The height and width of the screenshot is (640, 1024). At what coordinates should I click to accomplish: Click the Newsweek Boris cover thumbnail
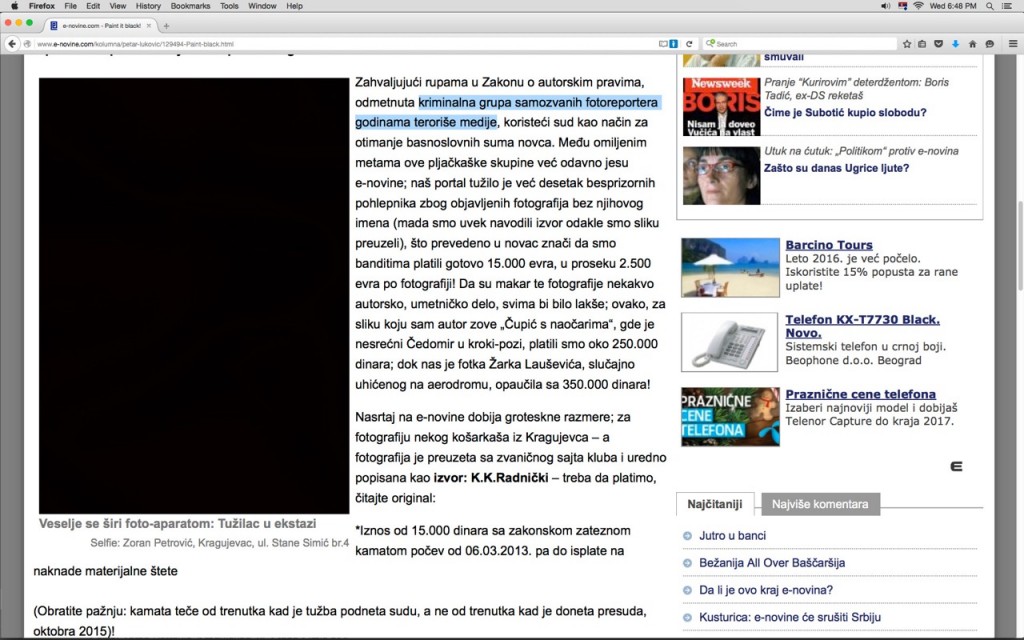[721, 107]
